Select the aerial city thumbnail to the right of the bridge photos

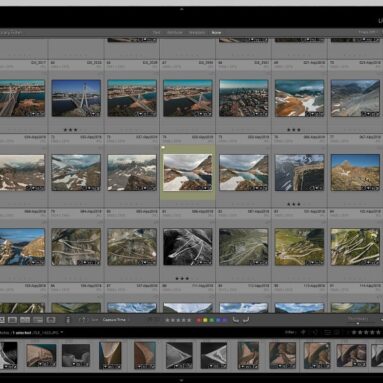244,98
